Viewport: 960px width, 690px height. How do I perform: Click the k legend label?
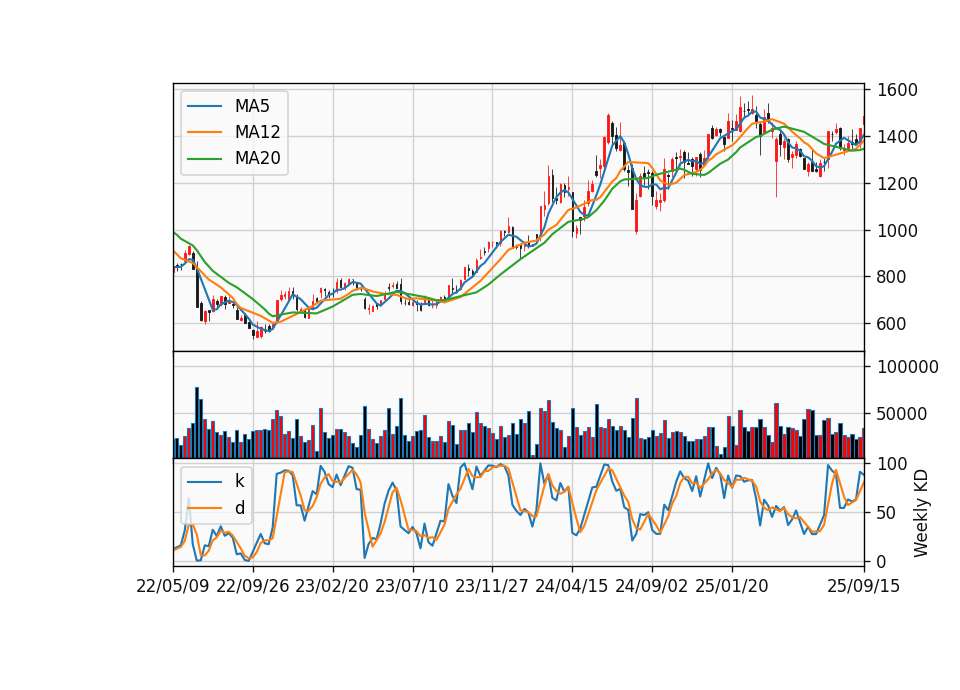239,481
